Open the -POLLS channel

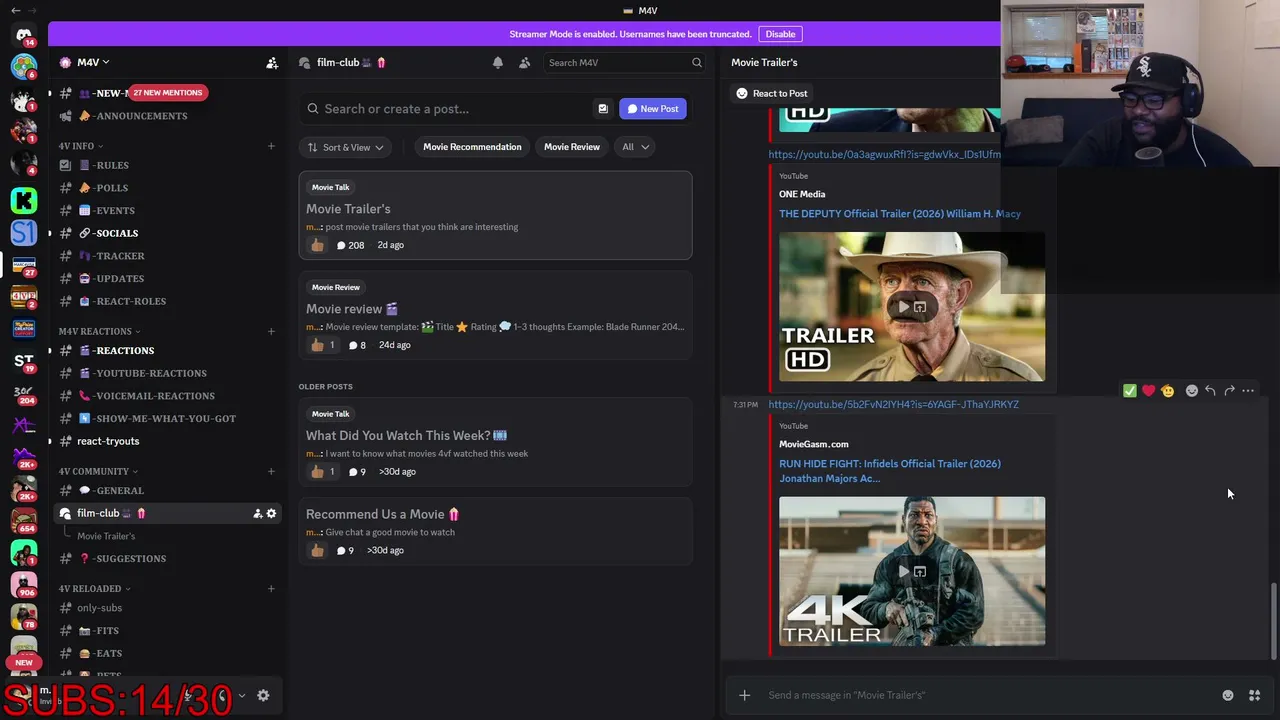click(166, 188)
